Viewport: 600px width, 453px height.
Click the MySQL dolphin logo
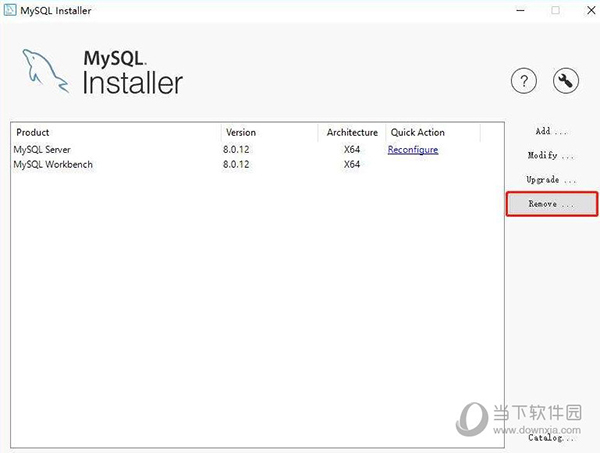pos(46,71)
